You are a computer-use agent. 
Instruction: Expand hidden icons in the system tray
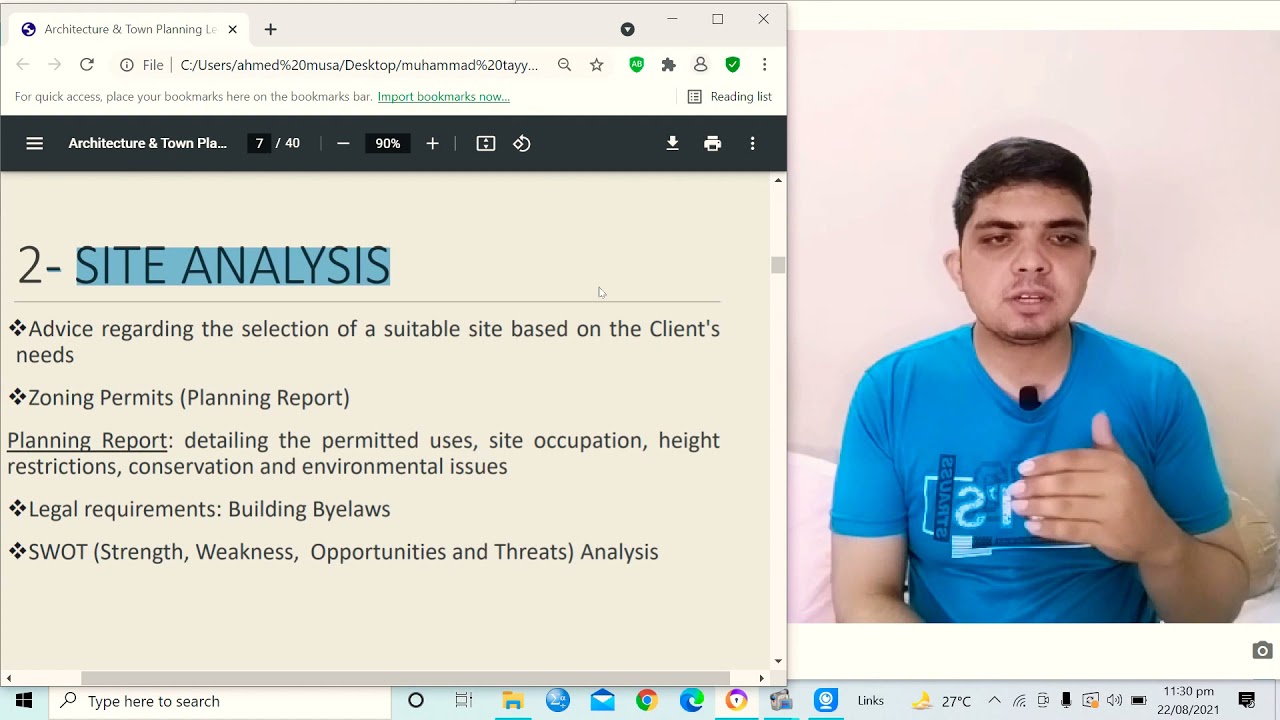pyautogui.click(x=995, y=700)
